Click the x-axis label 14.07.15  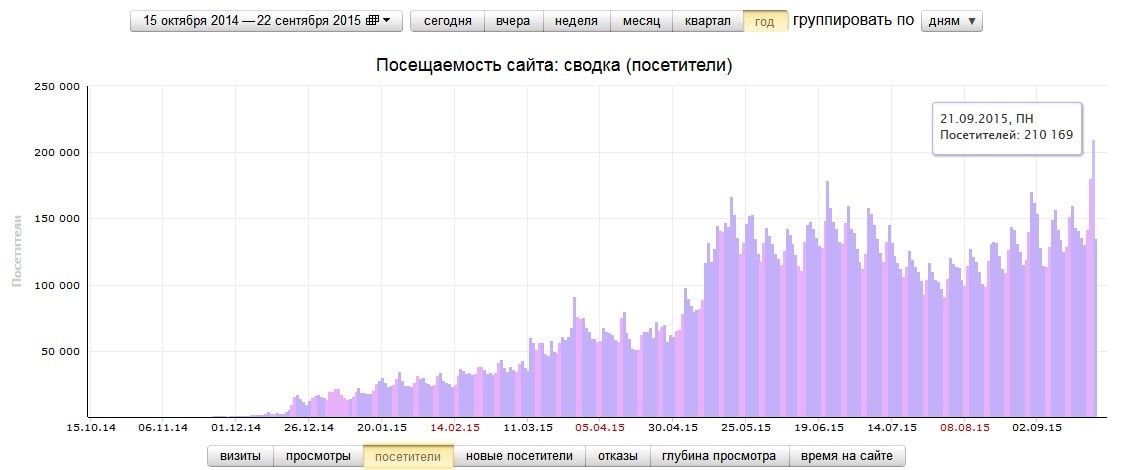click(x=892, y=428)
